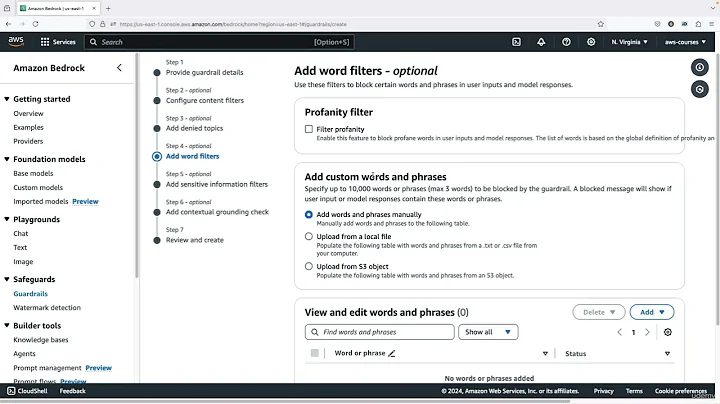Open Knowledge bases in the sidebar

click(41, 340)
